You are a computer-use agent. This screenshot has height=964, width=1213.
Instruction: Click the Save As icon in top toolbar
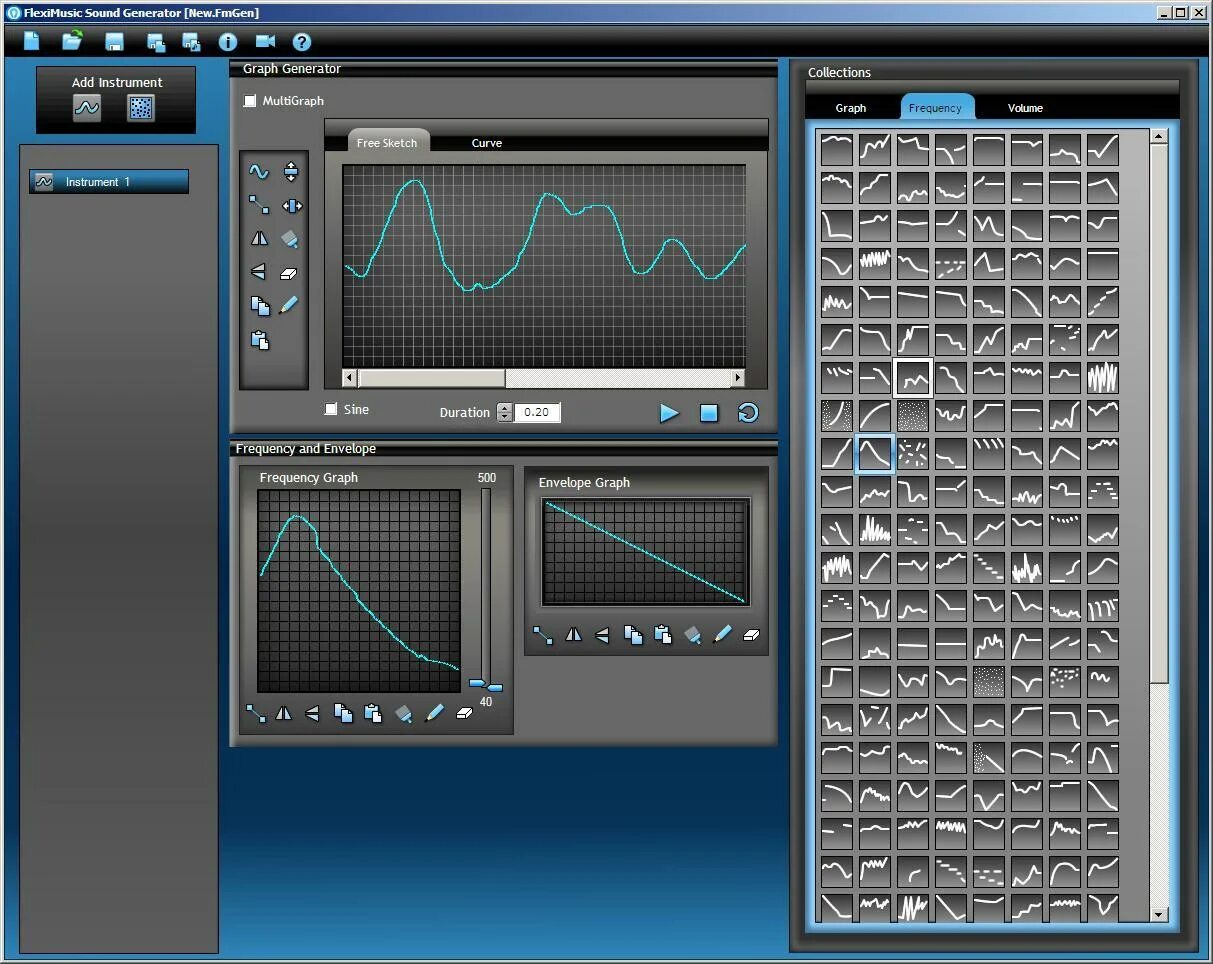click(156, 42)
